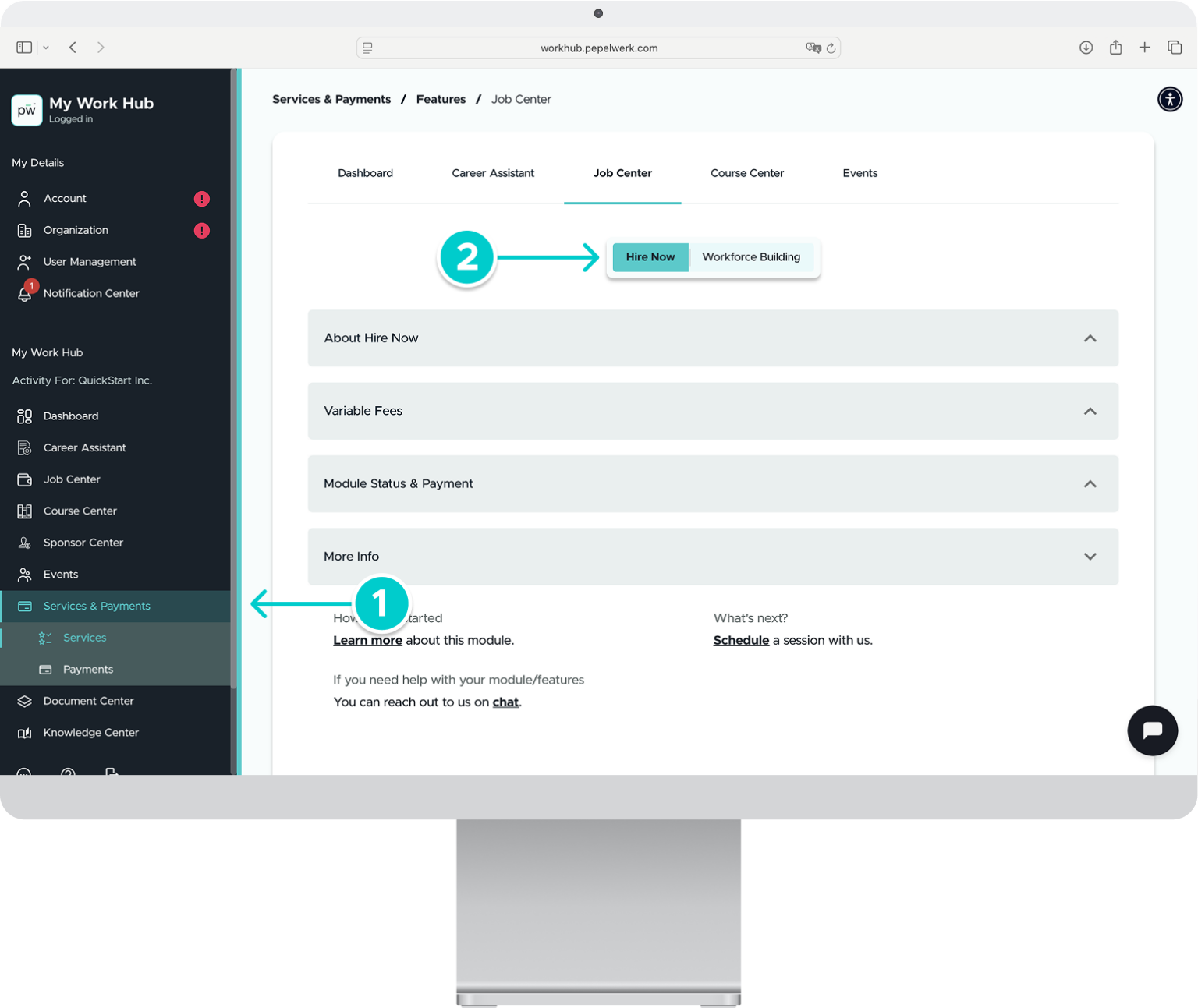Switch to Workforce Building option
Viewport: 1198px width, 1008px height.
pos(751,256)
